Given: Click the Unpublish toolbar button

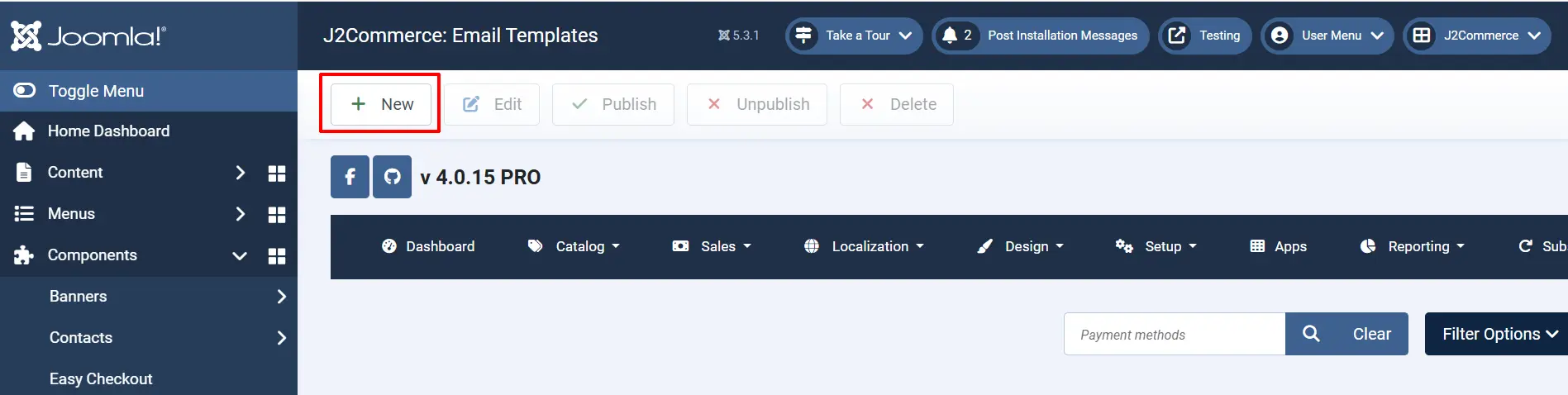Looking at the screenshot, I should coord(757,104).
